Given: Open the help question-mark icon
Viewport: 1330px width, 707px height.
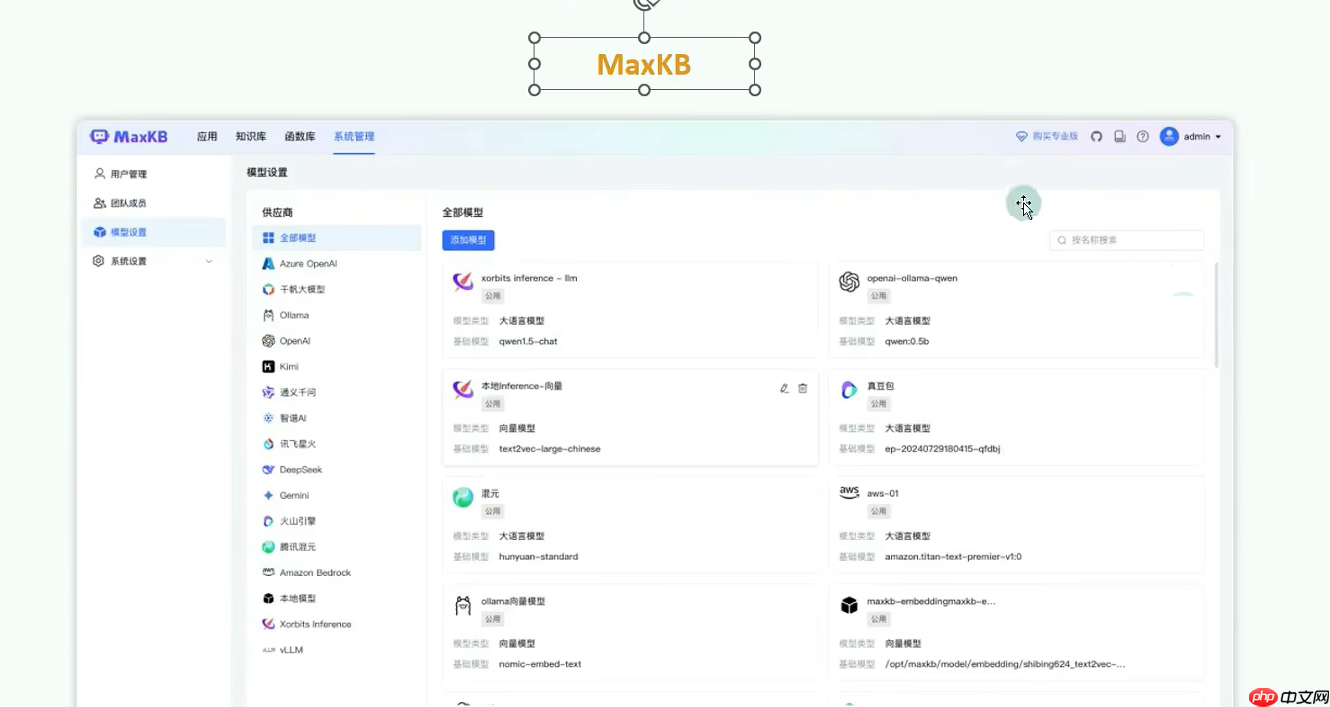Looking at the screenshot, I should (1142, 136).
